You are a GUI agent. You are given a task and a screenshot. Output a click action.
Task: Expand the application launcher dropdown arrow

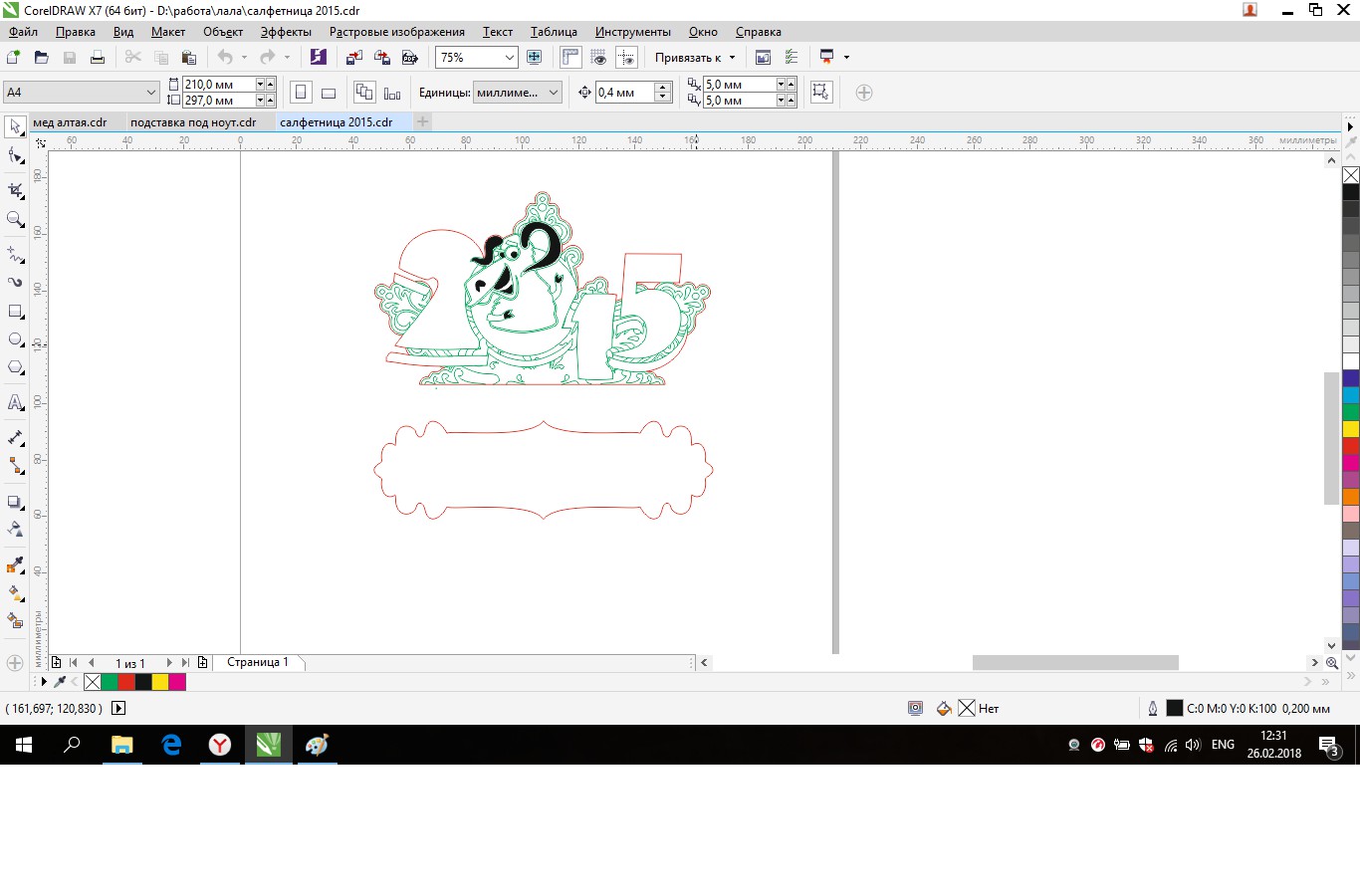tap(847, 58)
